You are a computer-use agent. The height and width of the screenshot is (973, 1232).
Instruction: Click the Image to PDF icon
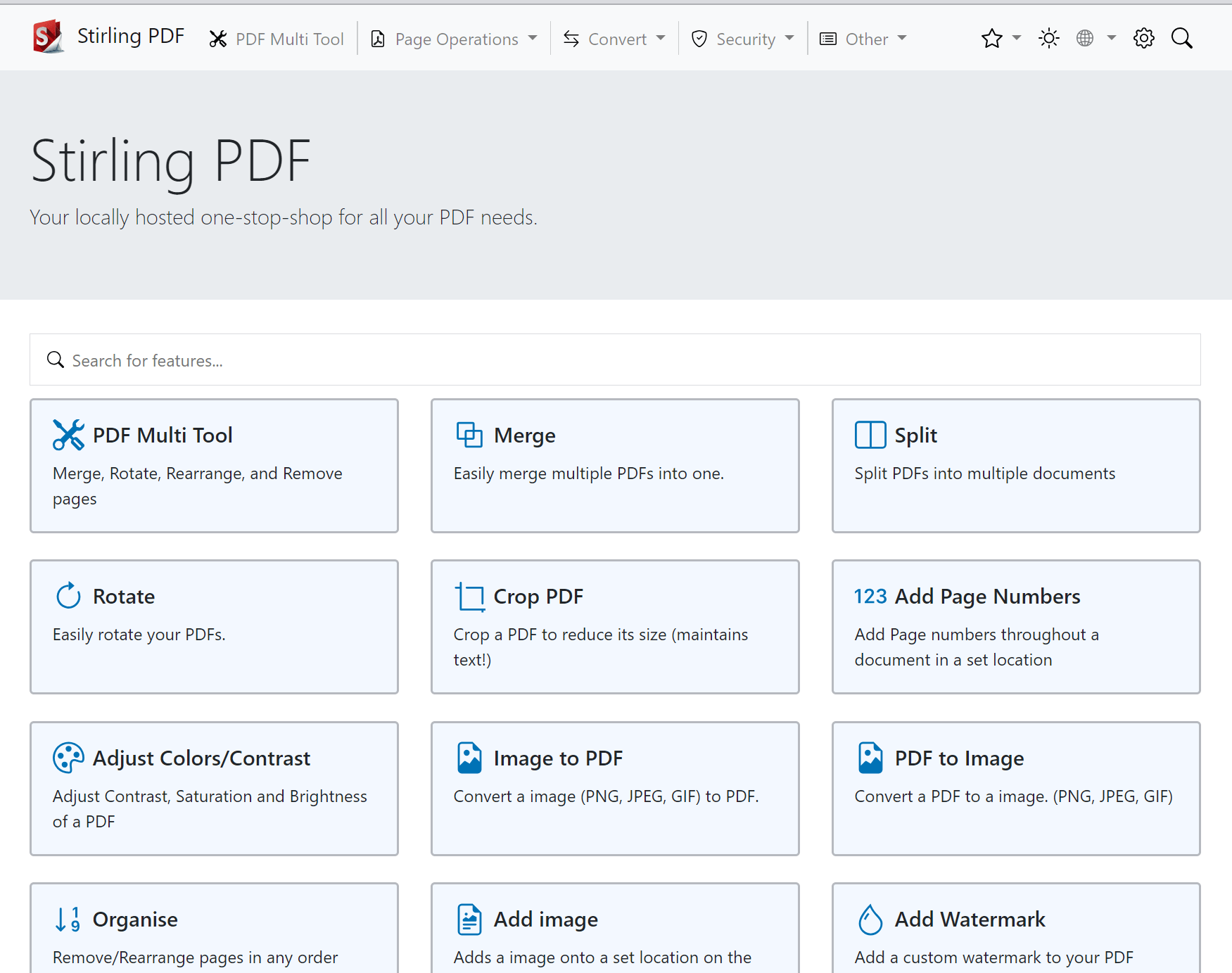[x=469, y=758]
